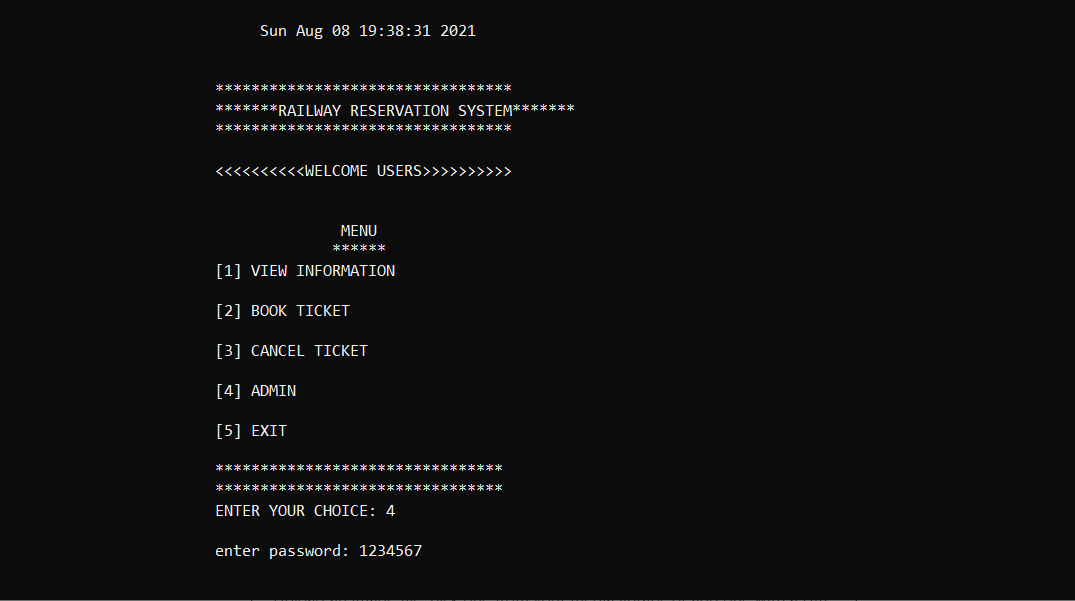Click the entered choice value 4

tap(391, 511)
